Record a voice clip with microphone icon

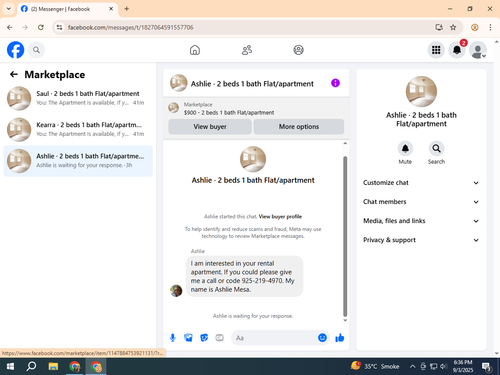pos(173,338)
